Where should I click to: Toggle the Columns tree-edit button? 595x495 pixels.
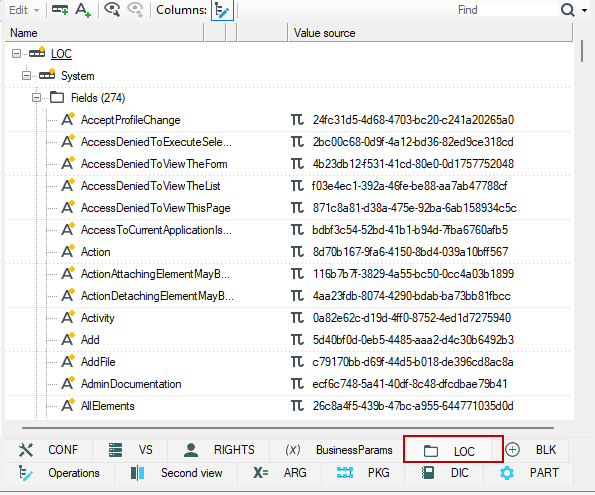222,10
